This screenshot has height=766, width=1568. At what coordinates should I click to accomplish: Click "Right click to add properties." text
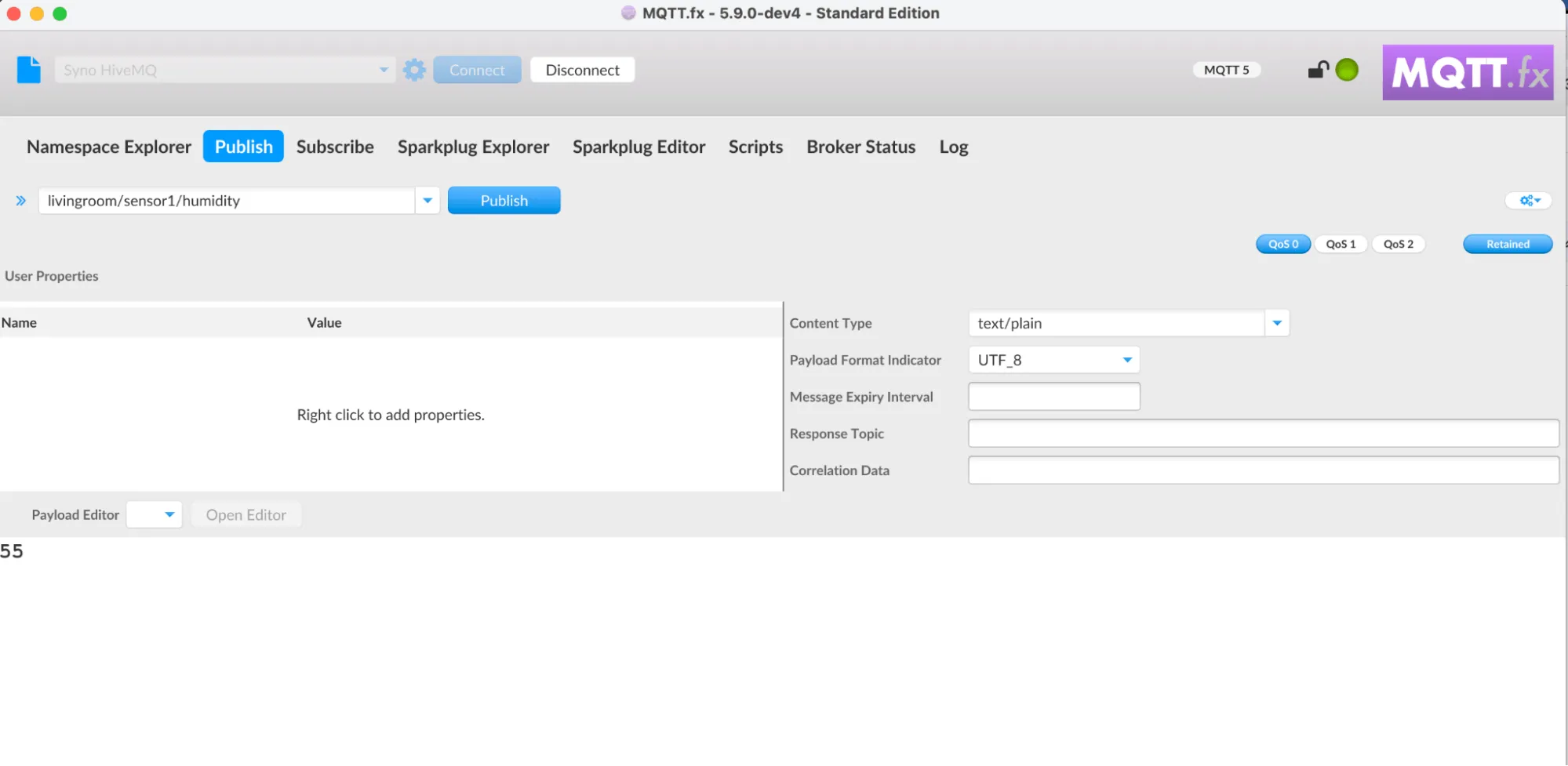click(x=391, y=415)
